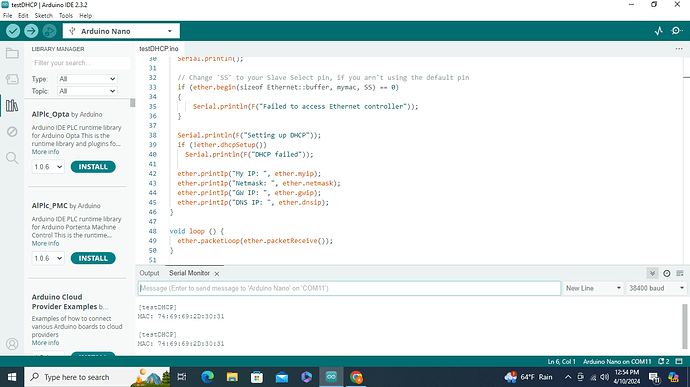Open More info for AlPlc_PMC
The image size is (690, 387).
(x=45, y=243)
